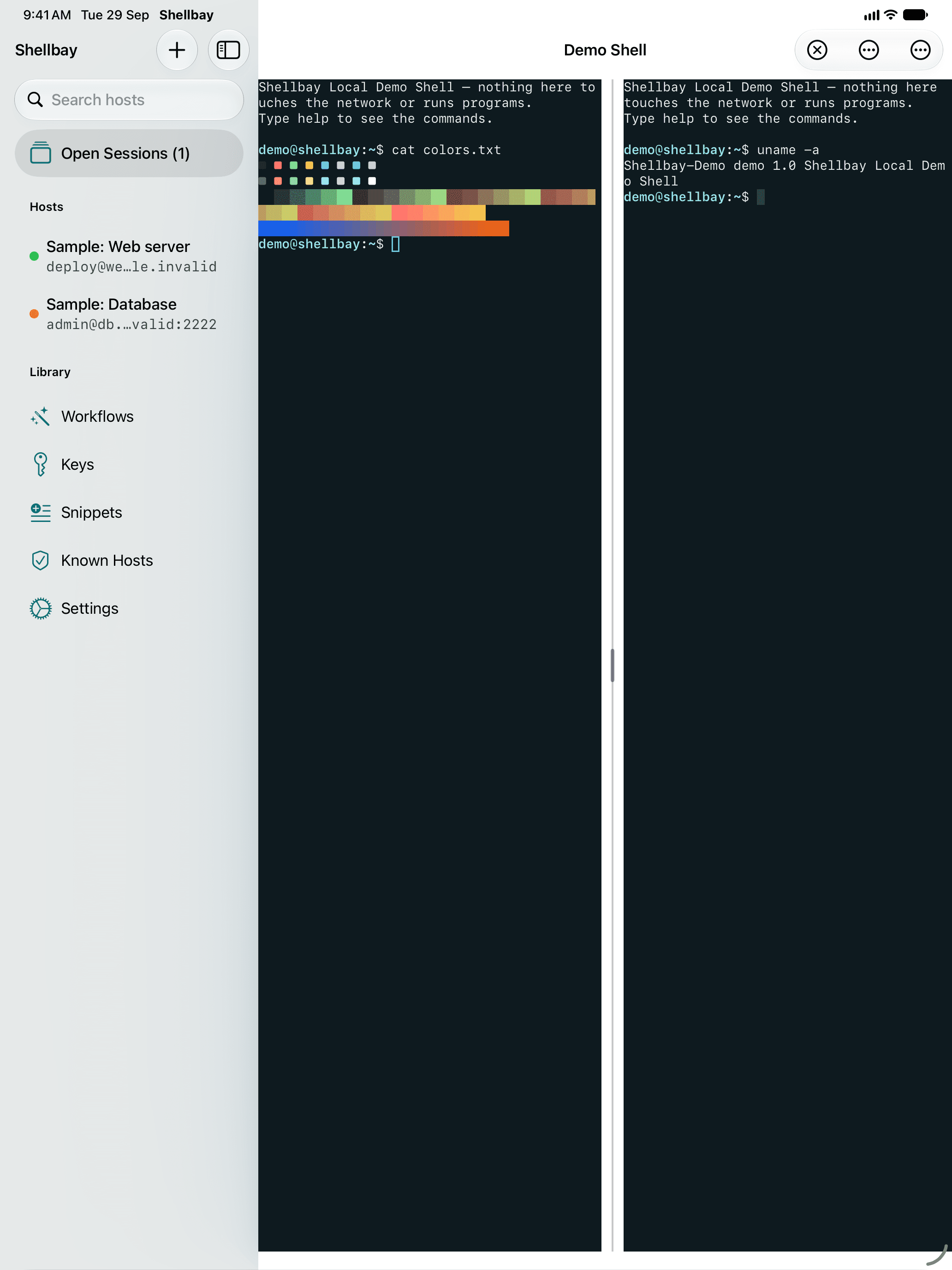Click the Shellbay sidebar title
The image size is (952, 1270).
(x=46, y=50)
